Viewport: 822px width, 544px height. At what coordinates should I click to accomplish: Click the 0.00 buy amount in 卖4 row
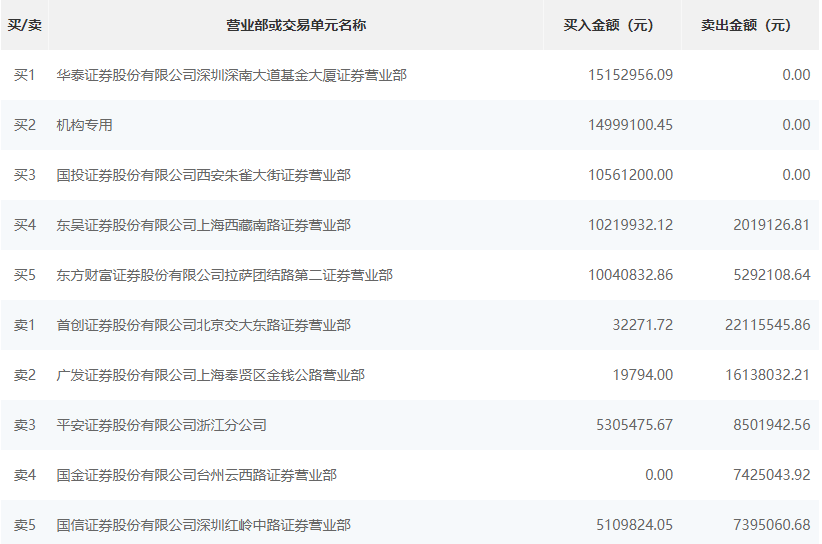point(659,475)
